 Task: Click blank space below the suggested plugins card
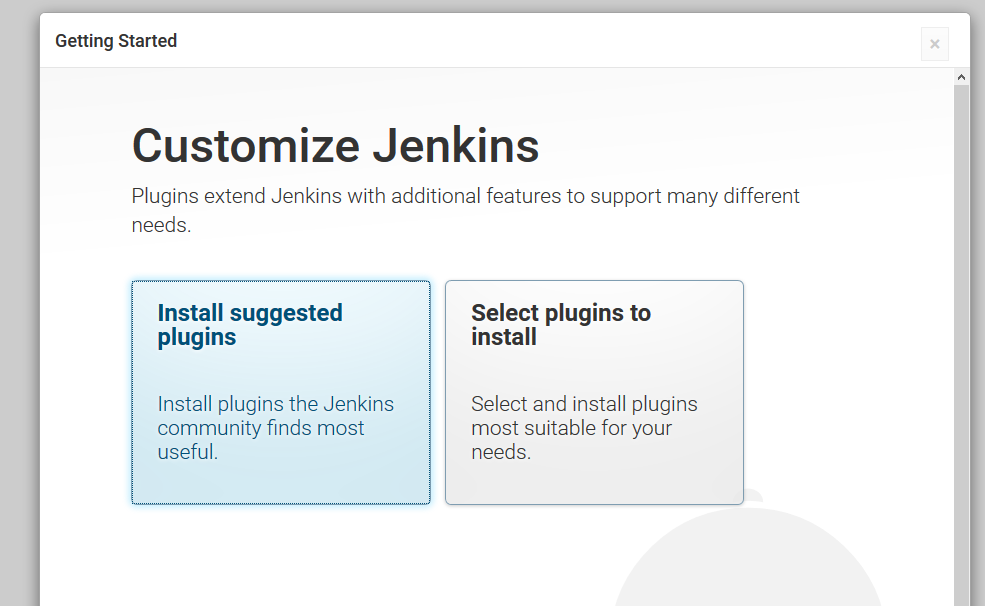tap(281, 555)
